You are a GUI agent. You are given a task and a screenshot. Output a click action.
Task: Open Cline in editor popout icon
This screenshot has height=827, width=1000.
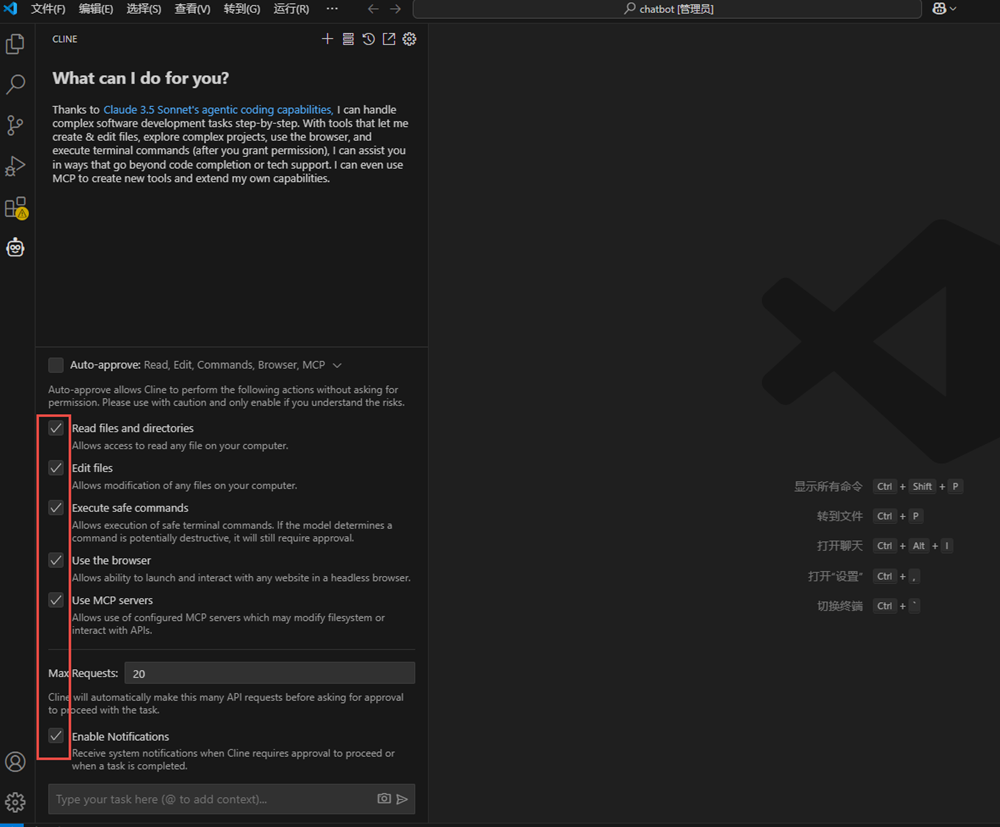tap(389, 39)
